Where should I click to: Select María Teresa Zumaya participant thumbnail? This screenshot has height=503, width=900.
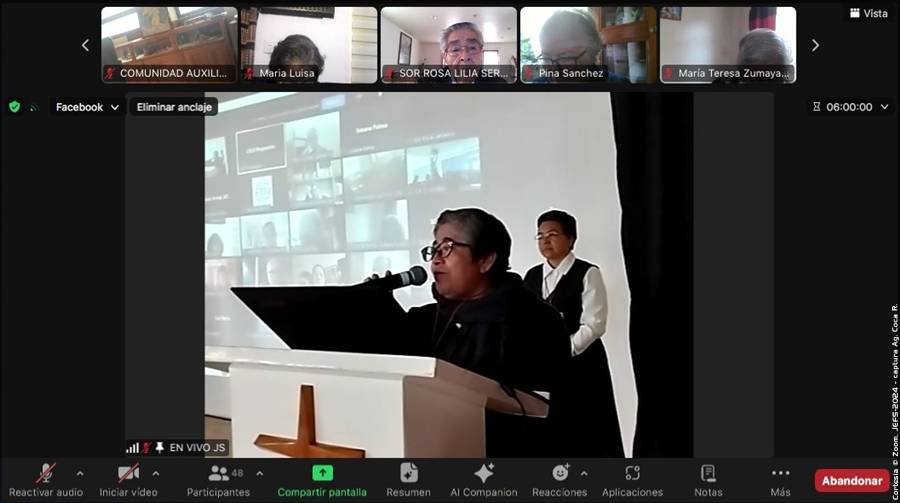728,45
